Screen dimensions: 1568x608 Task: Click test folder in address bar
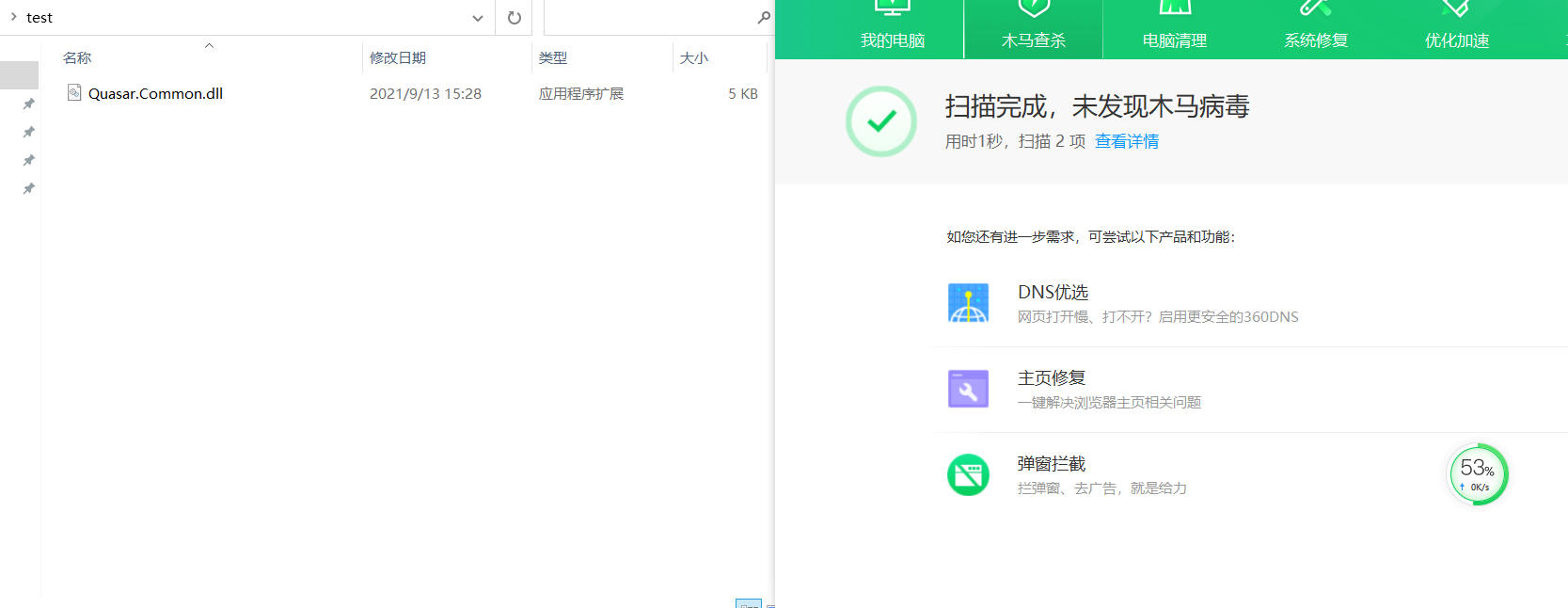tap(40, 18)
